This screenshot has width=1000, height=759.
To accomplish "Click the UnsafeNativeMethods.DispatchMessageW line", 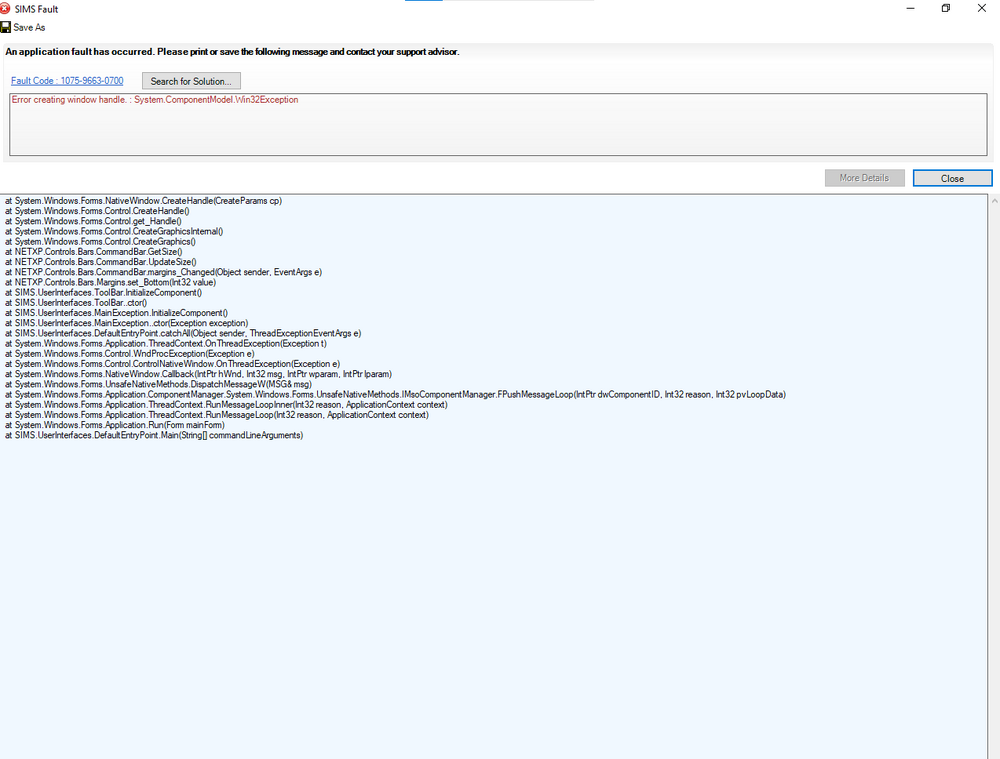I will point(158,385).
